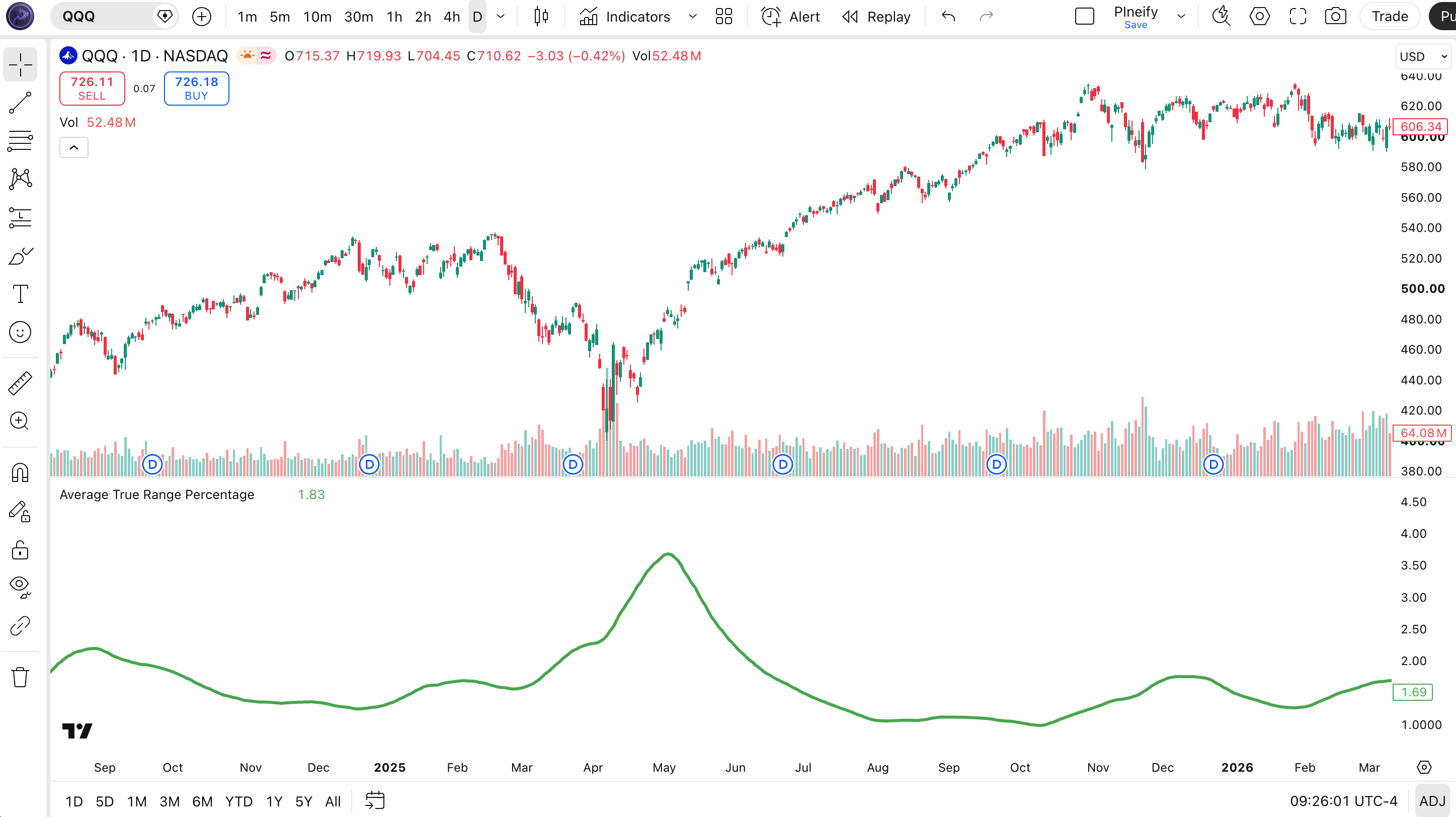The height and width of the screenshot is (817, 1456).
Task: Add a symbol to compare with plus icon
Action: (202, 17)
